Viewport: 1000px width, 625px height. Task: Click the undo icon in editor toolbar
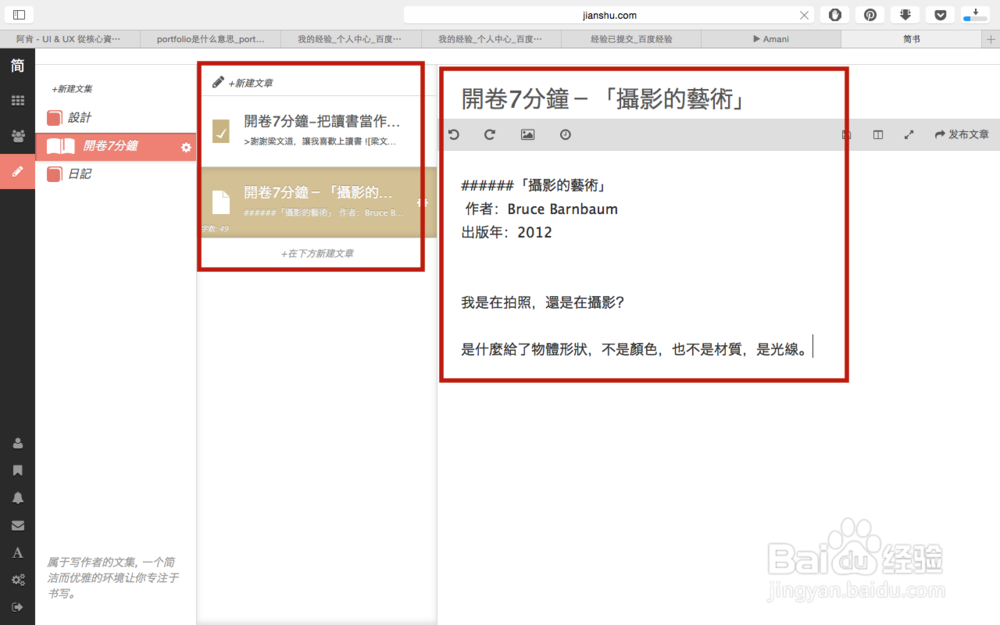455,134
